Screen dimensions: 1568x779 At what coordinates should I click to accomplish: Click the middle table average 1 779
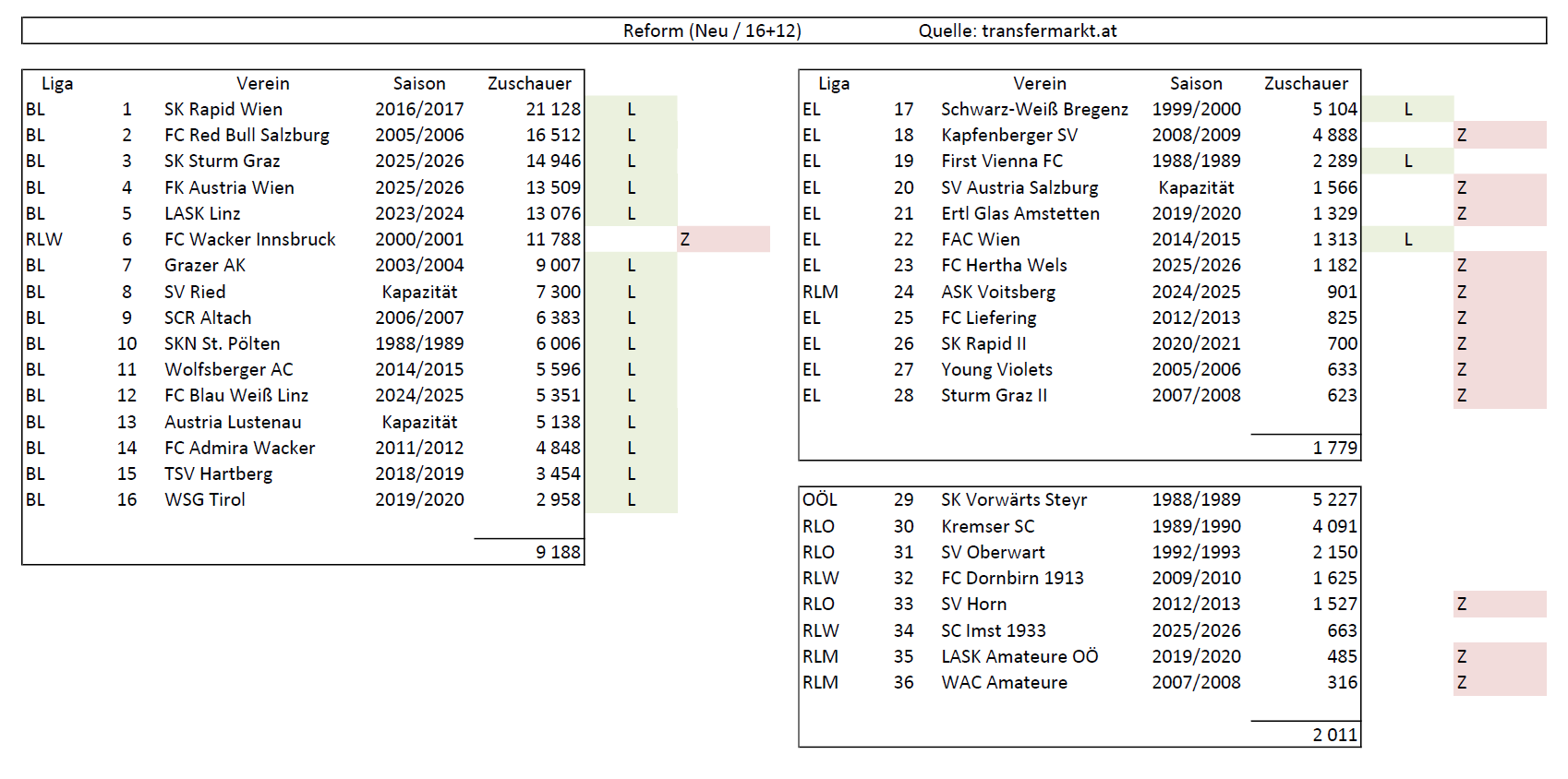[x=1334, y=448]
